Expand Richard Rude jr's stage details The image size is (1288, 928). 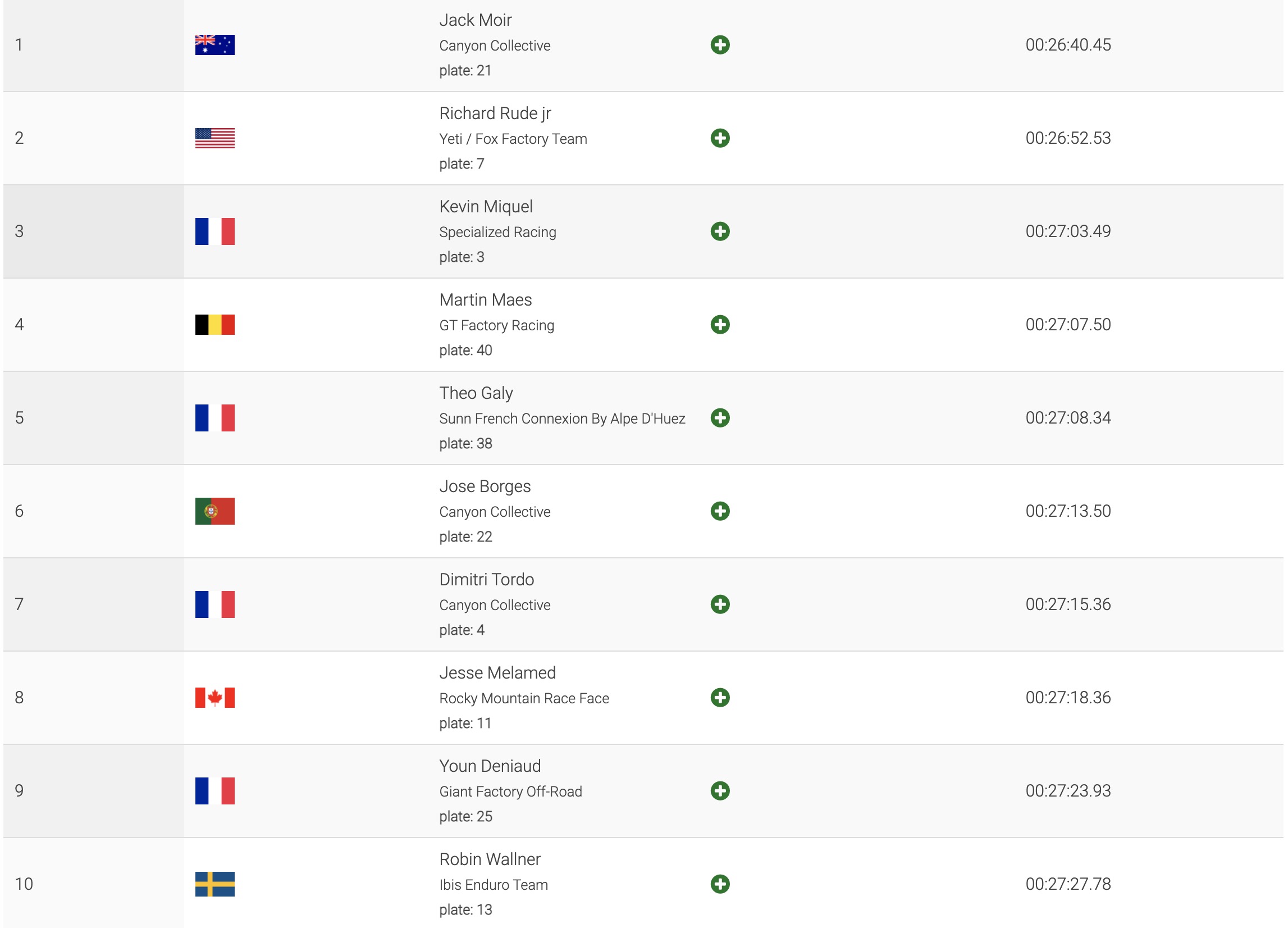[x=720, y=138]
